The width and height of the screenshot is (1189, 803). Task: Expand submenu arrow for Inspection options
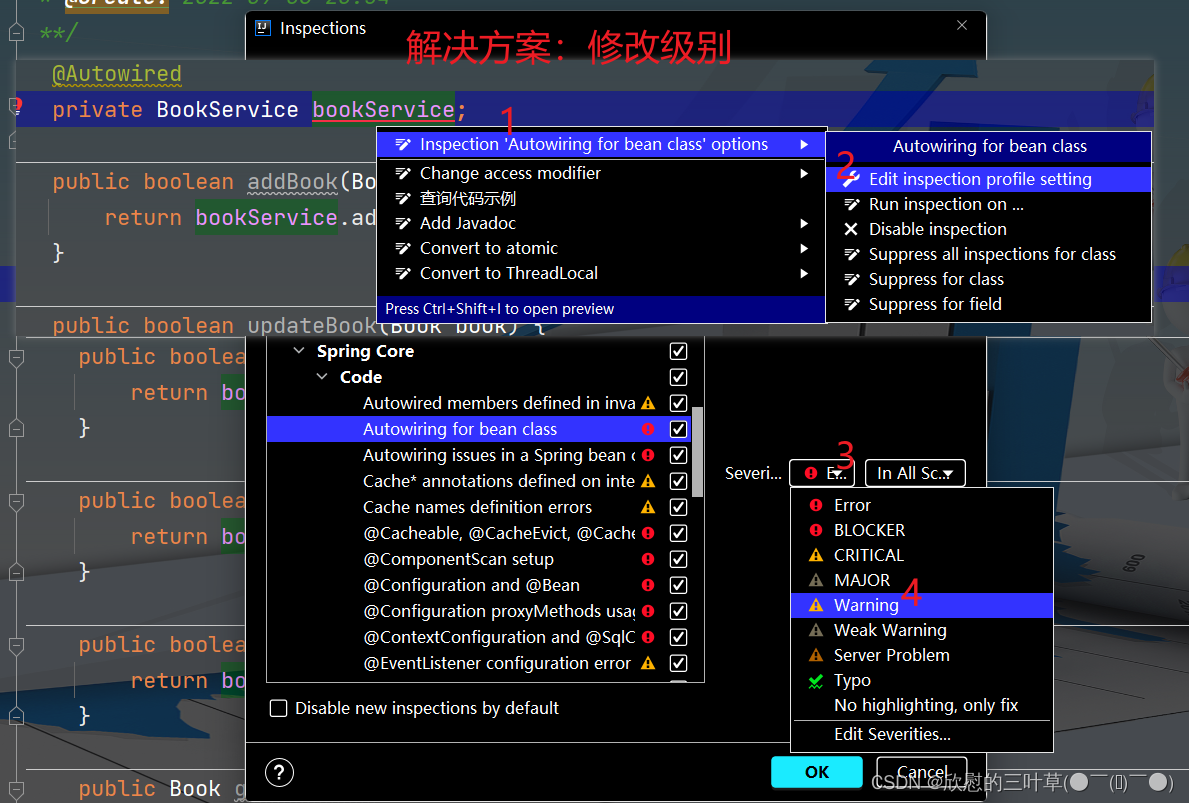tap(804, 144)
